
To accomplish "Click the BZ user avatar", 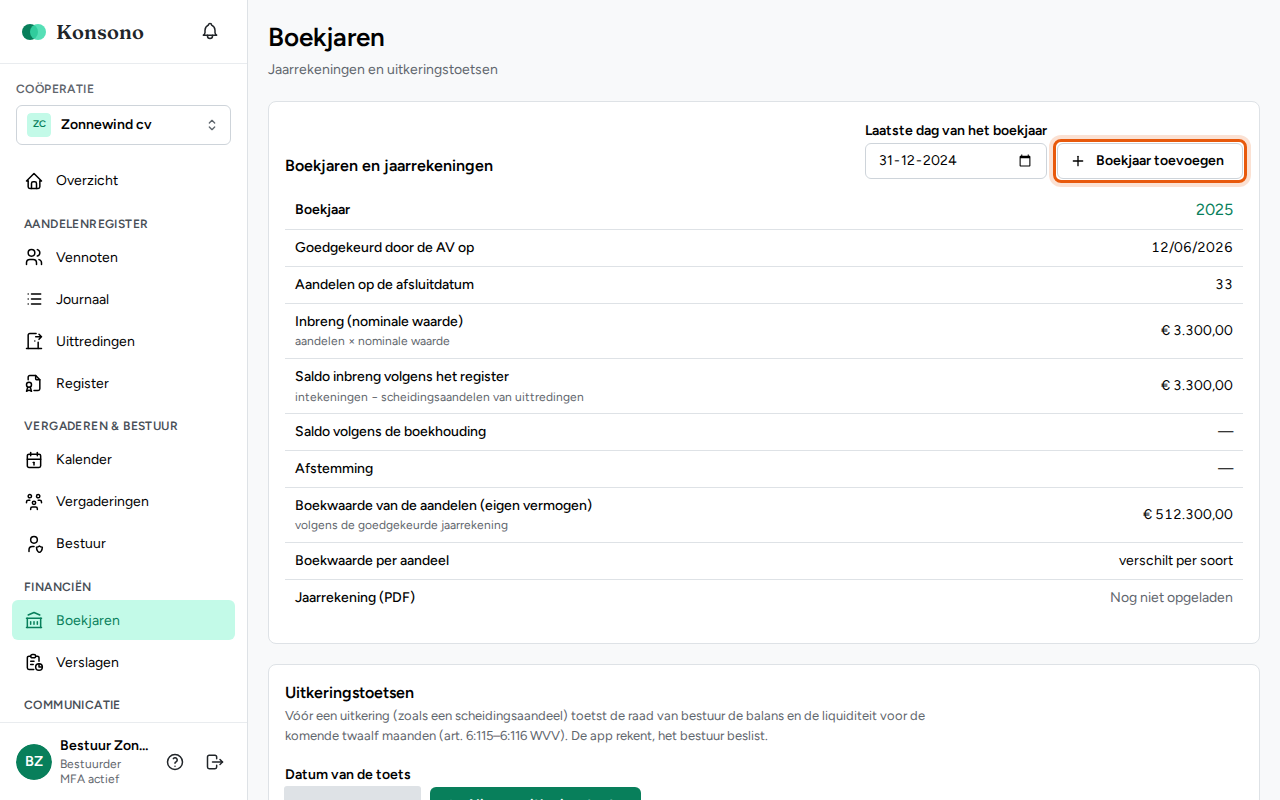I will (34, 762).
